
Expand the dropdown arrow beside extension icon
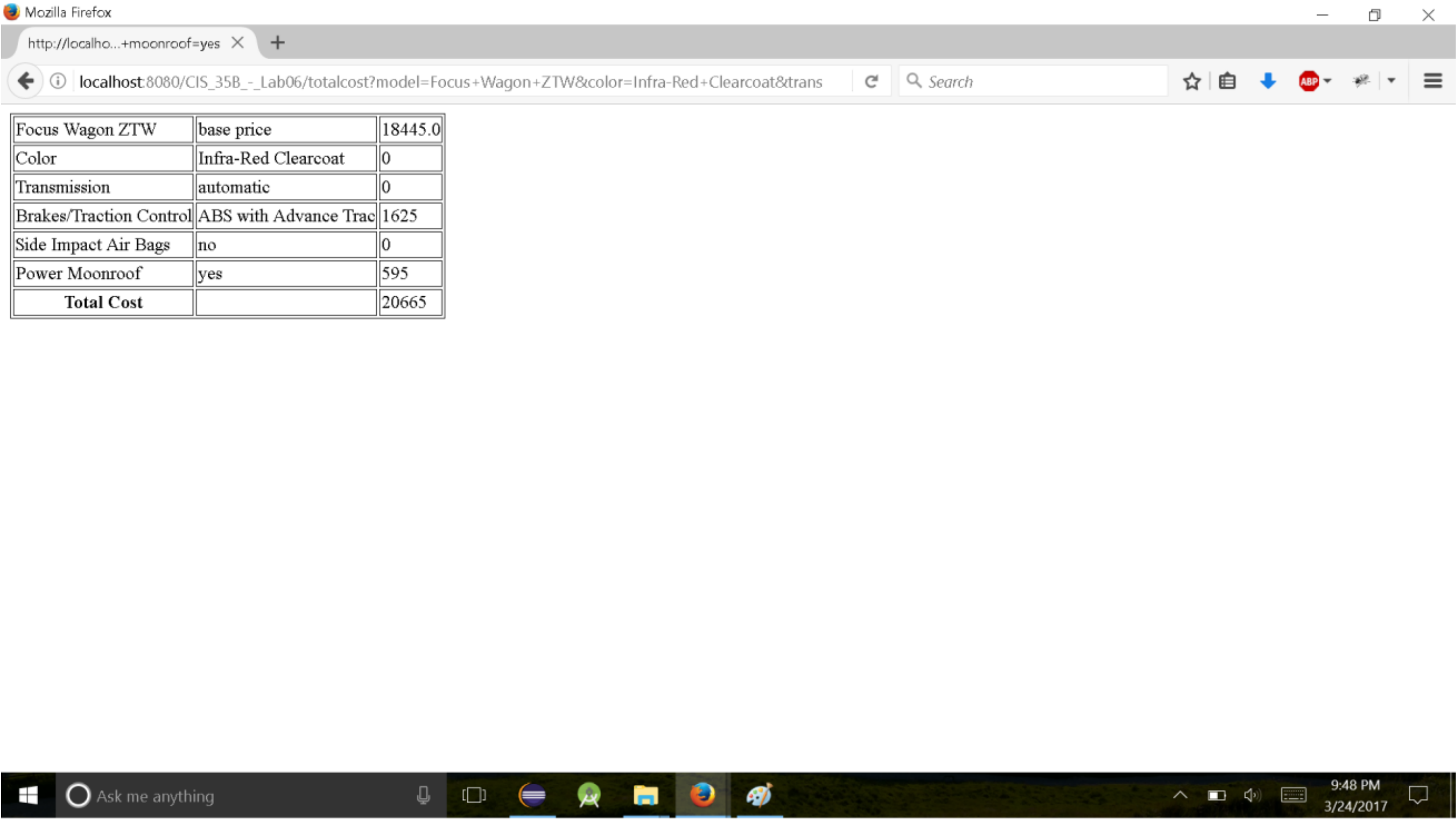coord(1391,81)
